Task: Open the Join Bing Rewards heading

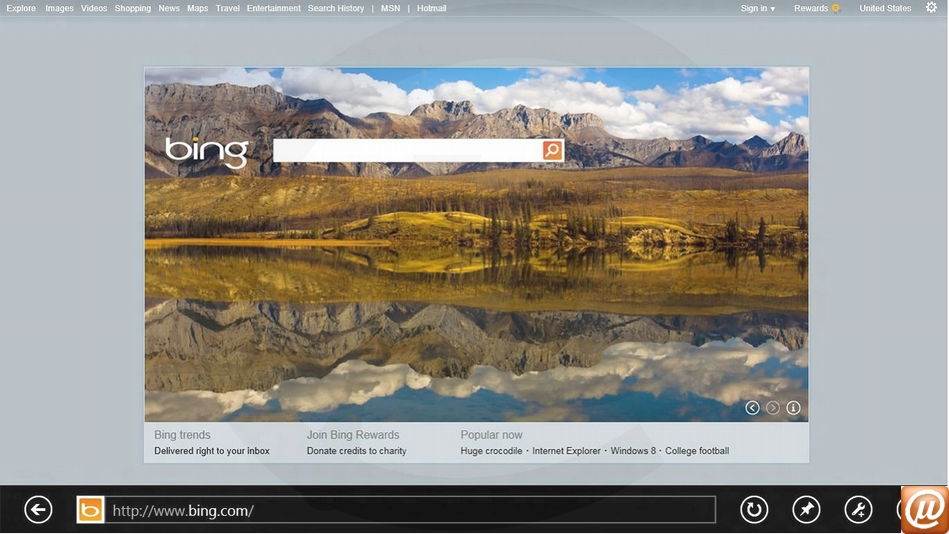Action: click(x=353, y=435)
